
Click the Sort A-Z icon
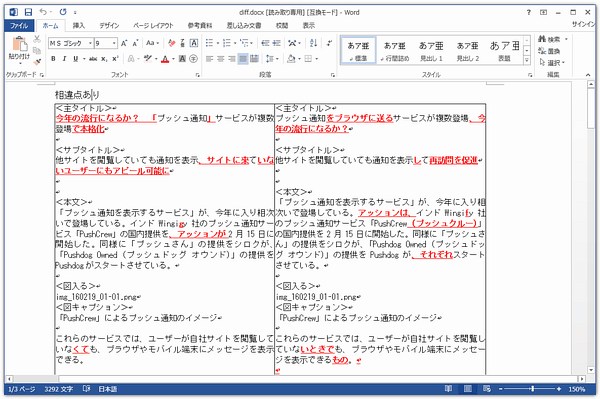(x=313, y=43)
